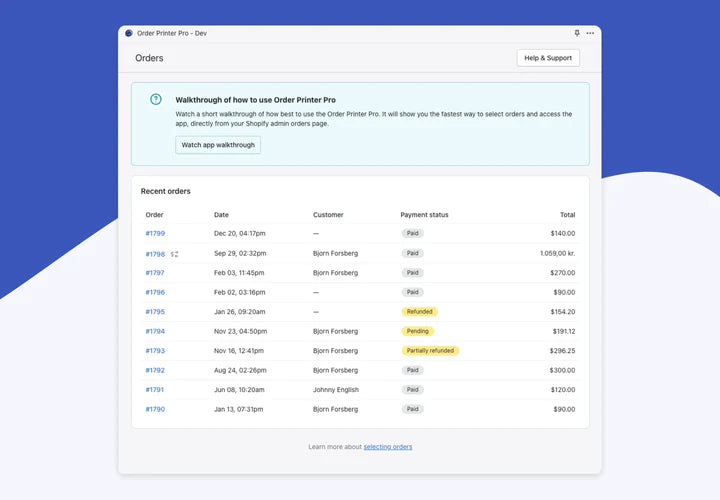Open order #1797

(155, 273)
